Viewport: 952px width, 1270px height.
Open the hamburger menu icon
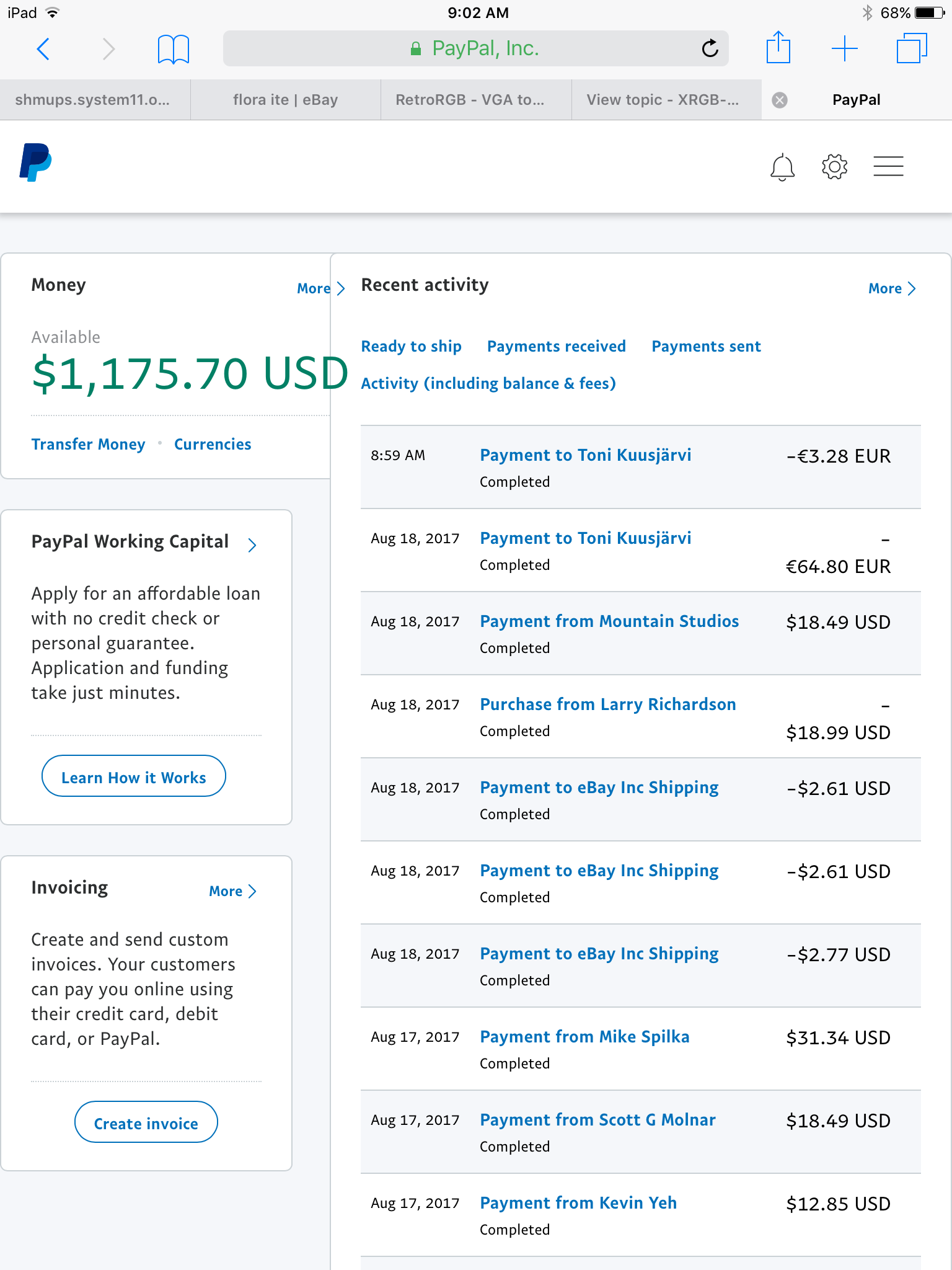[x=888, y=166]
